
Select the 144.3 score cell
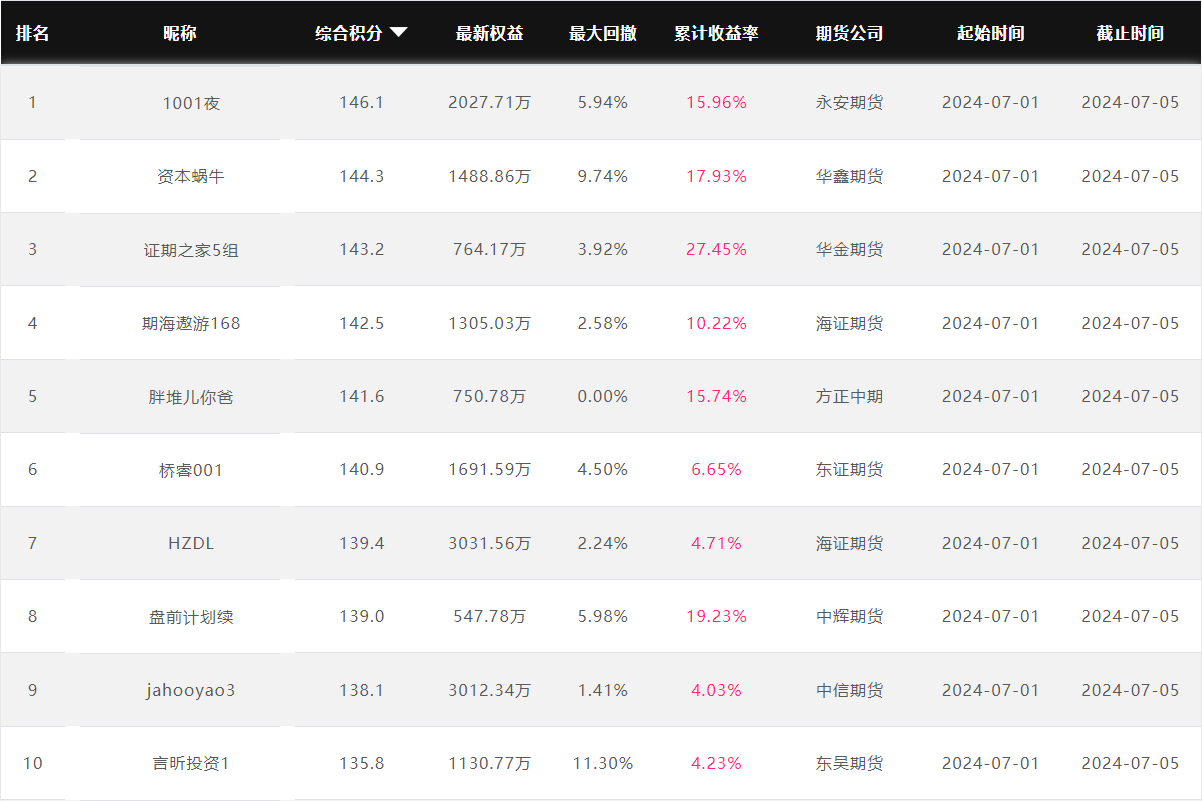coord(361,176)
